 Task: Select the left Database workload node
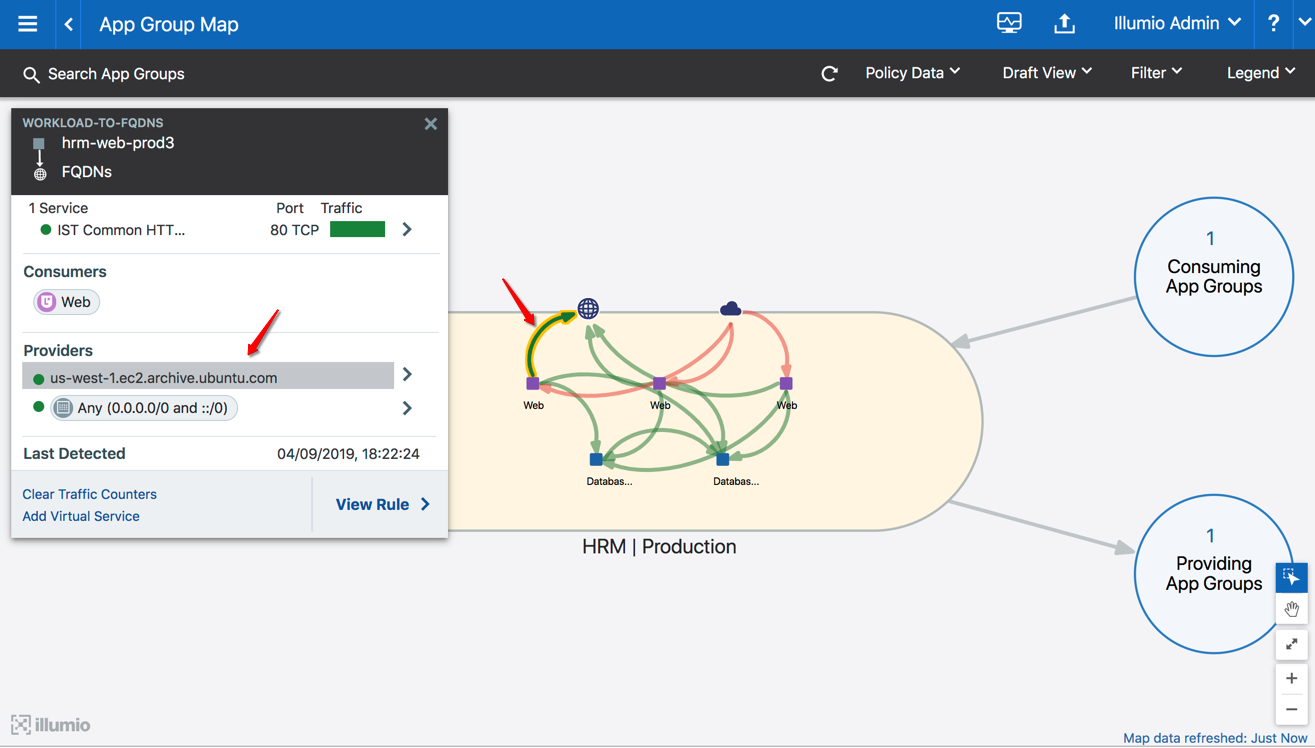tap(596, 460)
